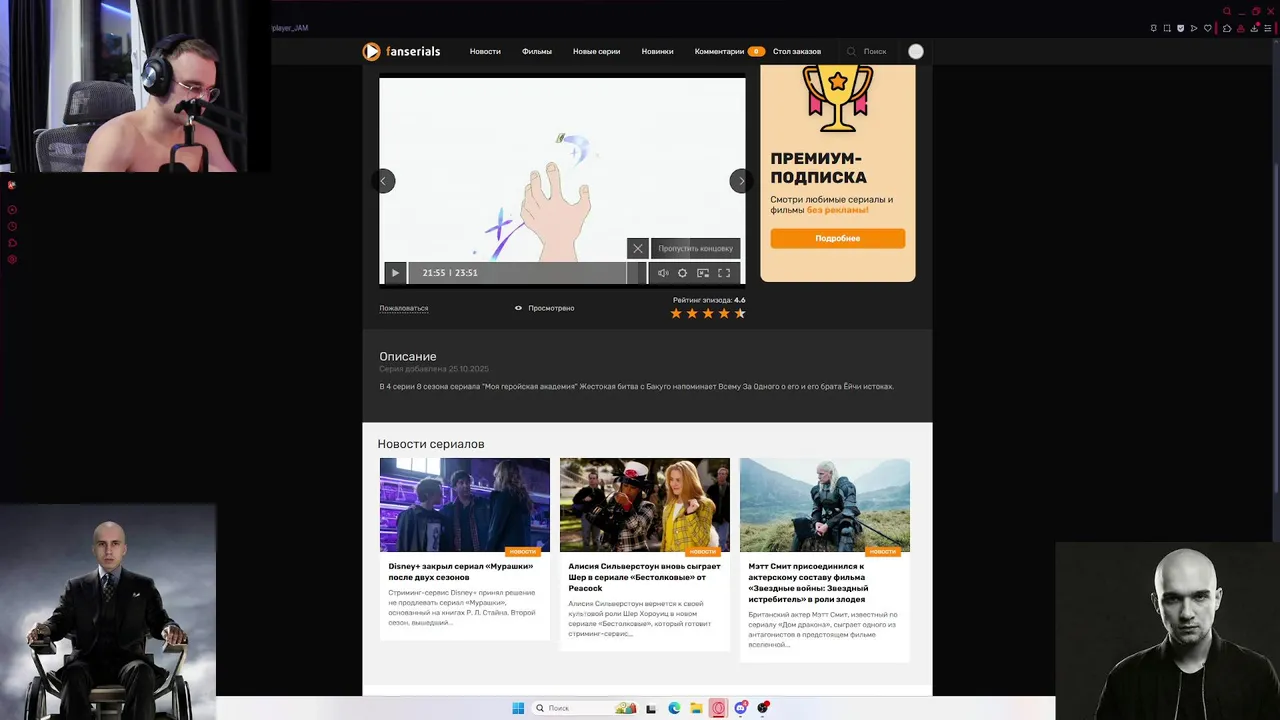This screenshot has width=1280, height=720.
Task: Add page to bookmarks heart icon
Action: [1208, 28]
